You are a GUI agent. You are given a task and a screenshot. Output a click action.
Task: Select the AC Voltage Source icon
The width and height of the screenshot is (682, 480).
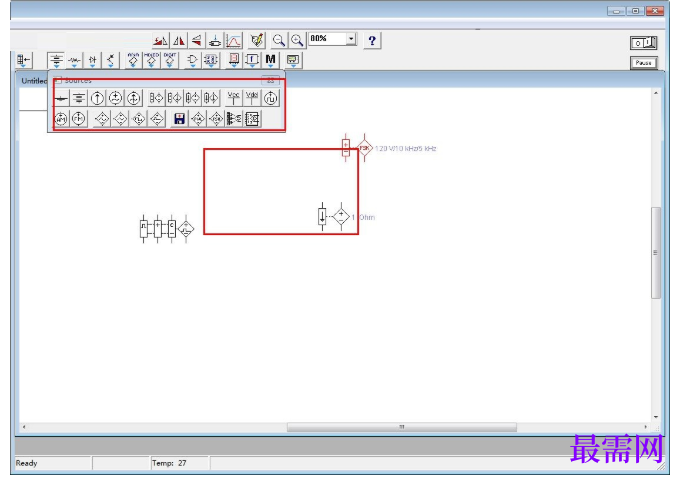pyautogui.click(x=115, y=98)
